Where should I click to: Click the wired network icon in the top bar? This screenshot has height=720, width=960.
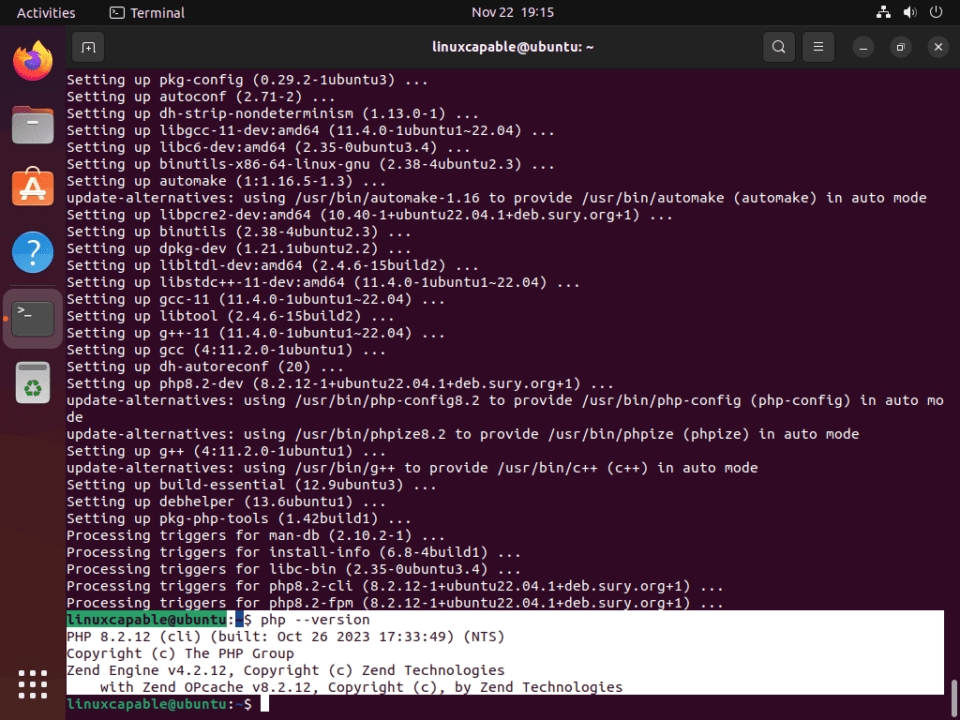point(883,12)
